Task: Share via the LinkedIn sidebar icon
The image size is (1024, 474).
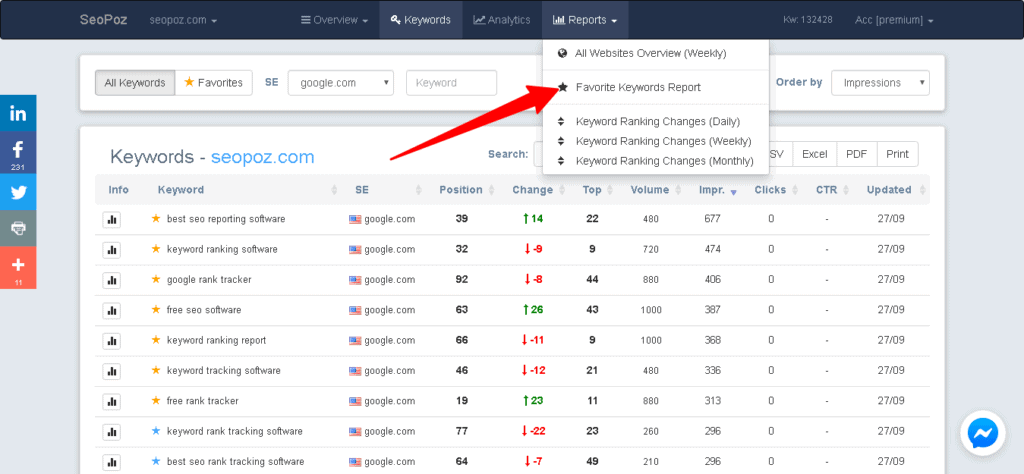Action: click(x=18, y=113)
